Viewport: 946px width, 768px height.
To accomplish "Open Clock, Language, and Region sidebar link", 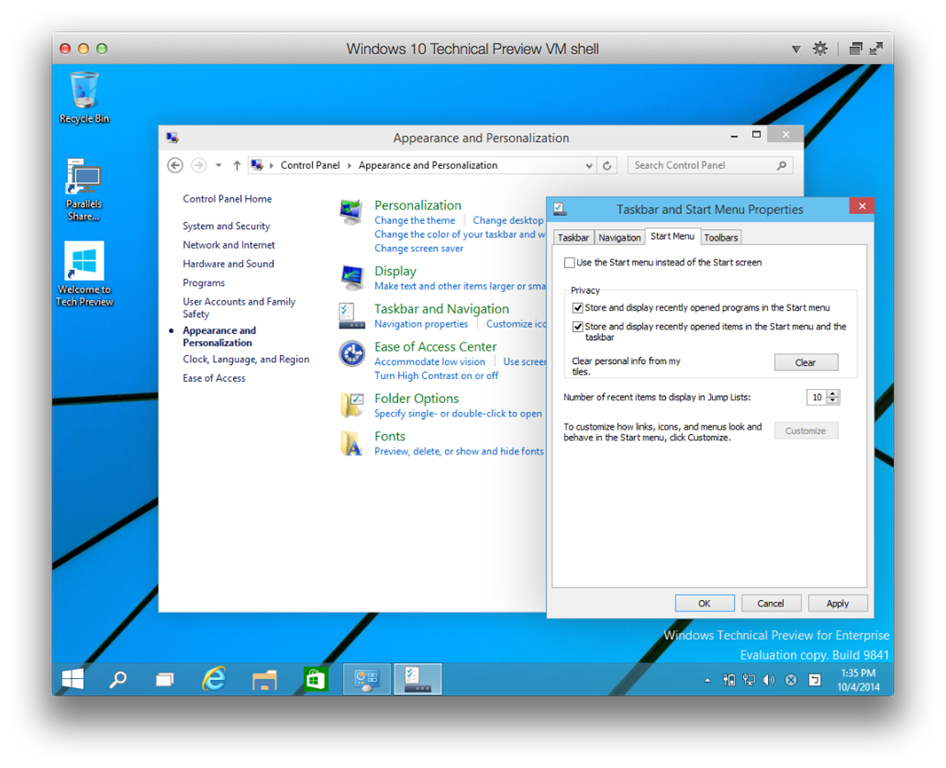I will 246,360.
